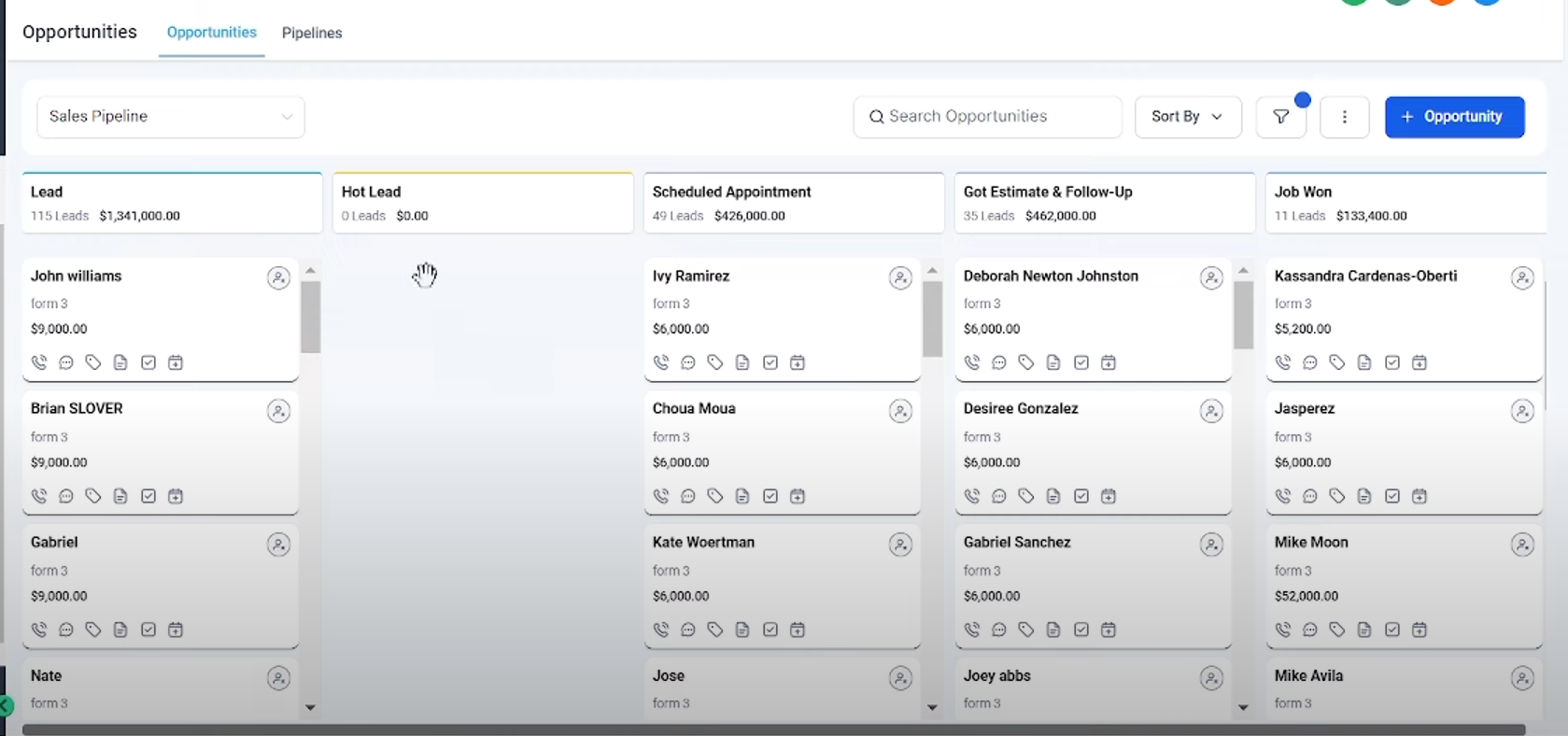
Task: Click the tag icon on Brian SLOVER card
Action: point(93,496)
